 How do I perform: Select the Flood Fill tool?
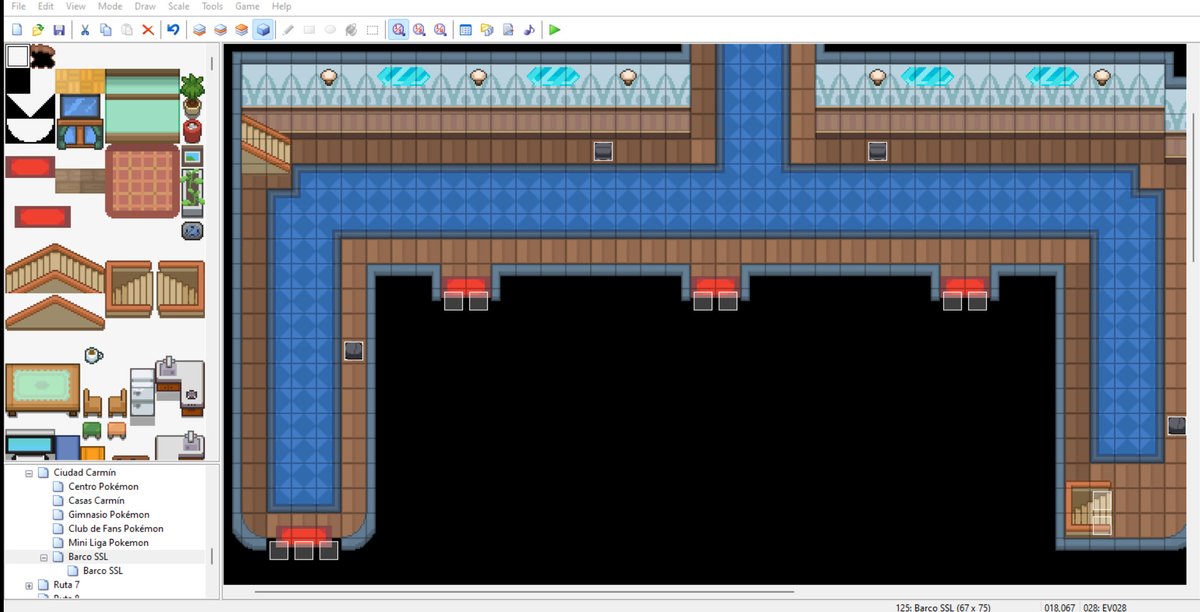pos(351,30)
